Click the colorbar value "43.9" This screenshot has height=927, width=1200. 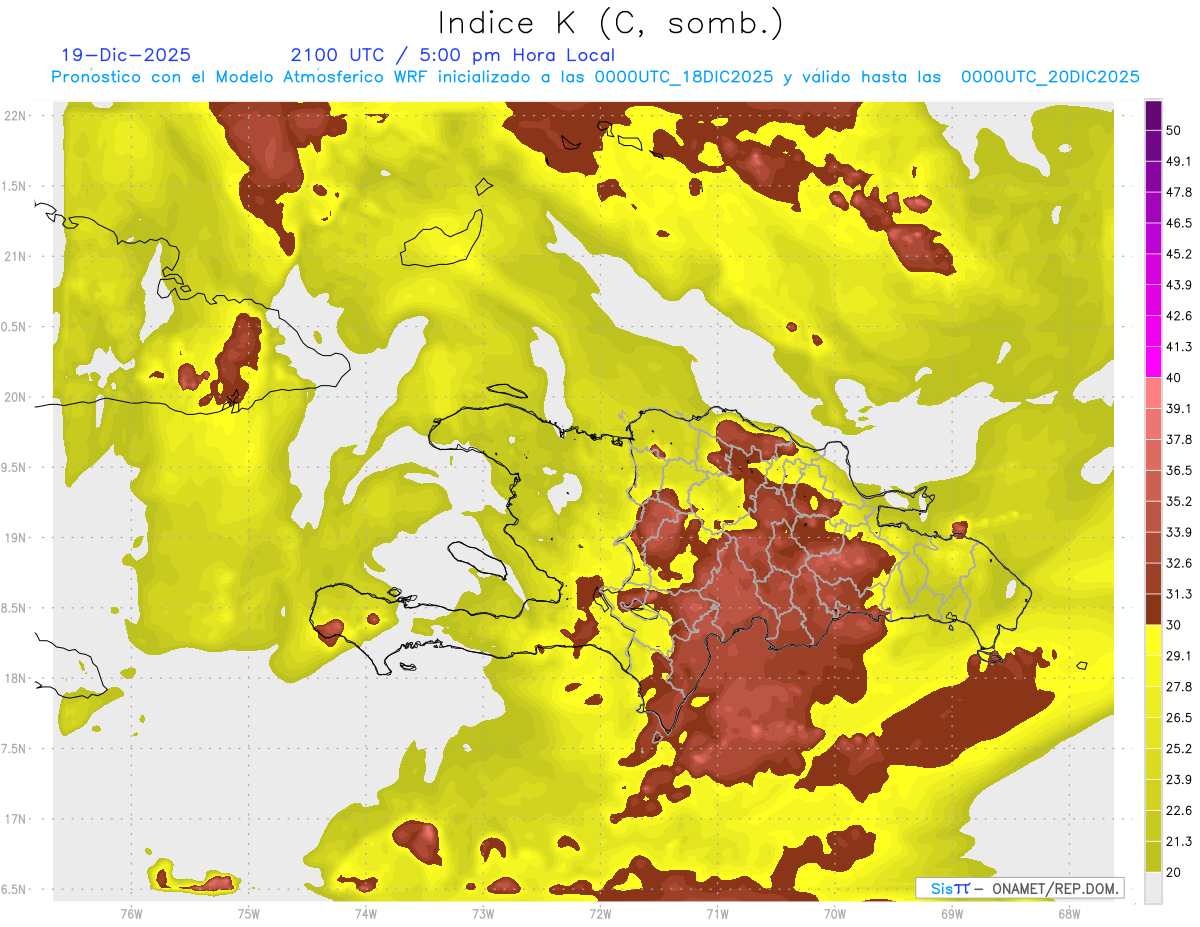tap(1178, 285)
